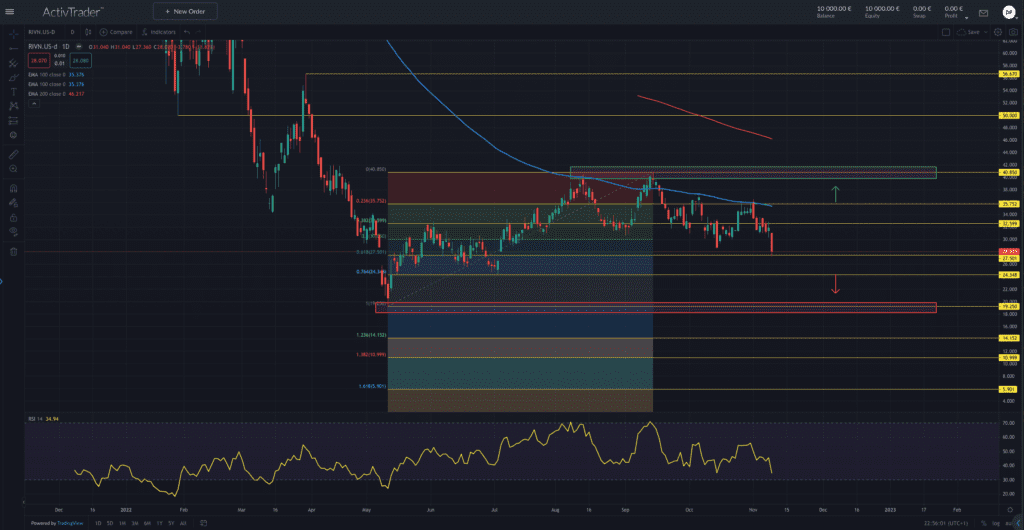Open the Indicators menu
Viewport: 1024px width, 530px height.
point(159,32)
